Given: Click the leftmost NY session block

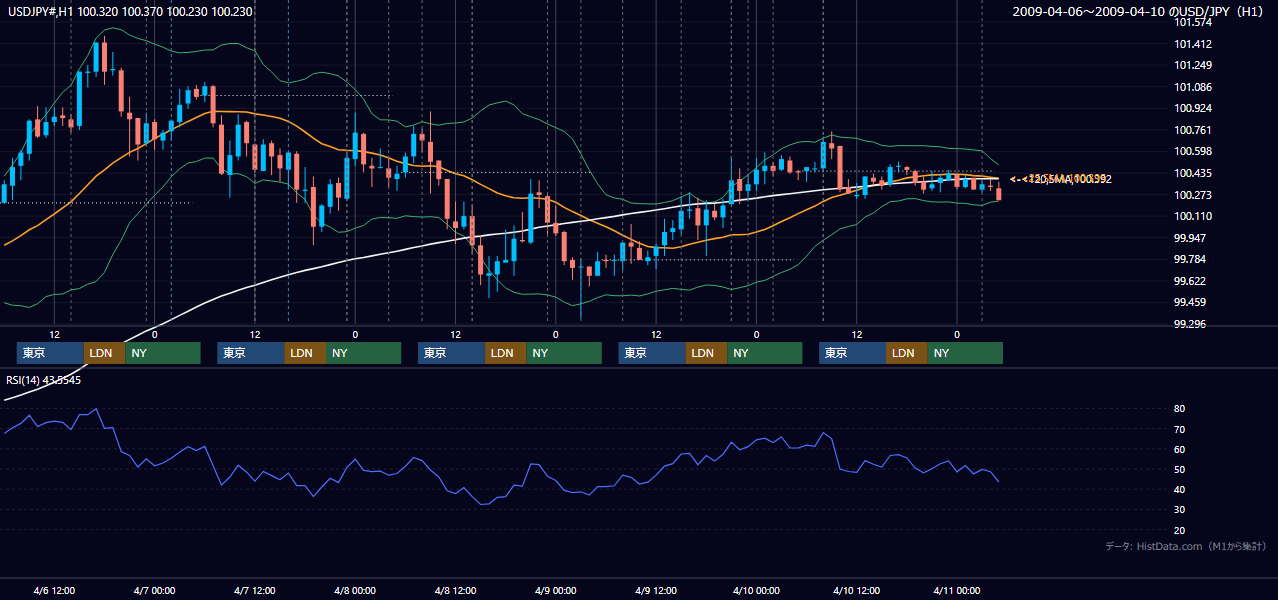Looking at the screenshot, I should tap(163, 353).
